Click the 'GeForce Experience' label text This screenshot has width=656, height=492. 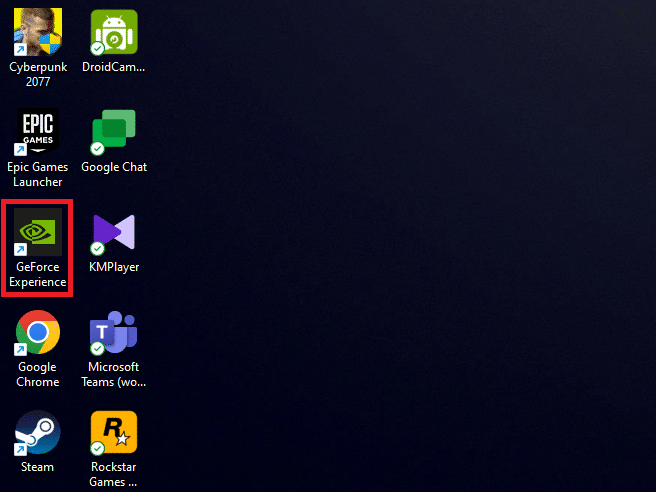(x=38, y=274)
